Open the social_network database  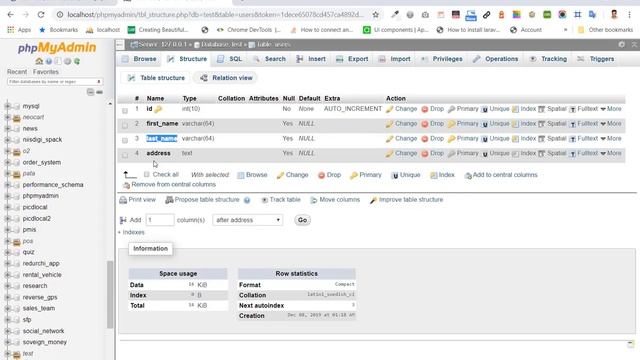point(43,331)
